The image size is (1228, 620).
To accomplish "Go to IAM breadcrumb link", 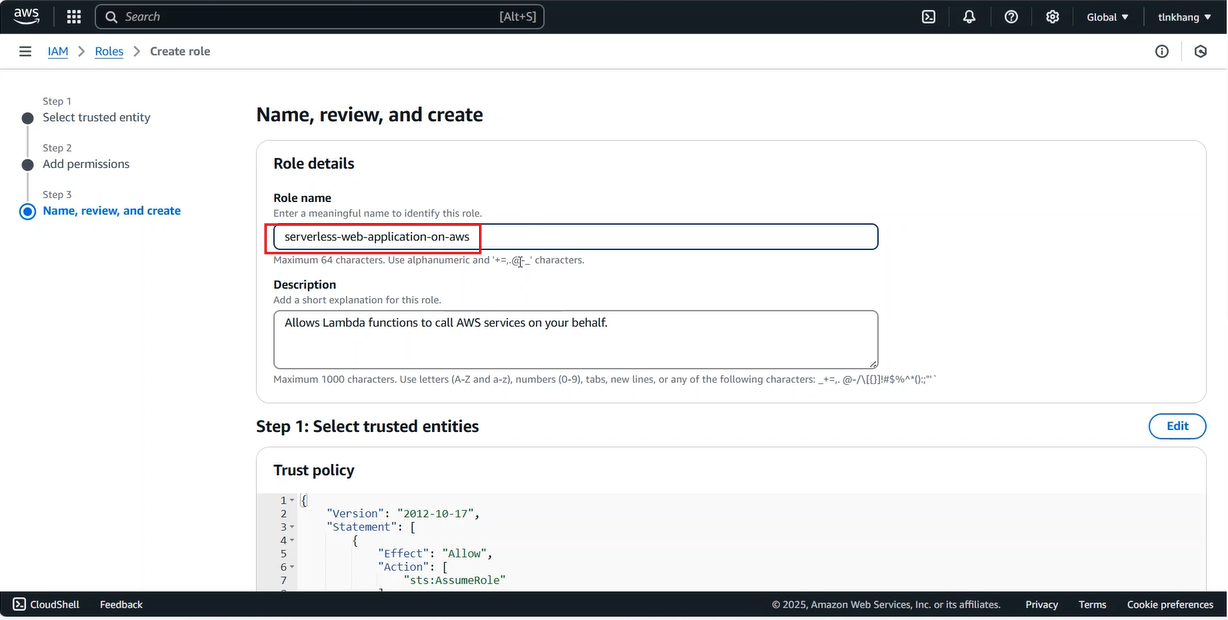I will (x=58, y=51).
